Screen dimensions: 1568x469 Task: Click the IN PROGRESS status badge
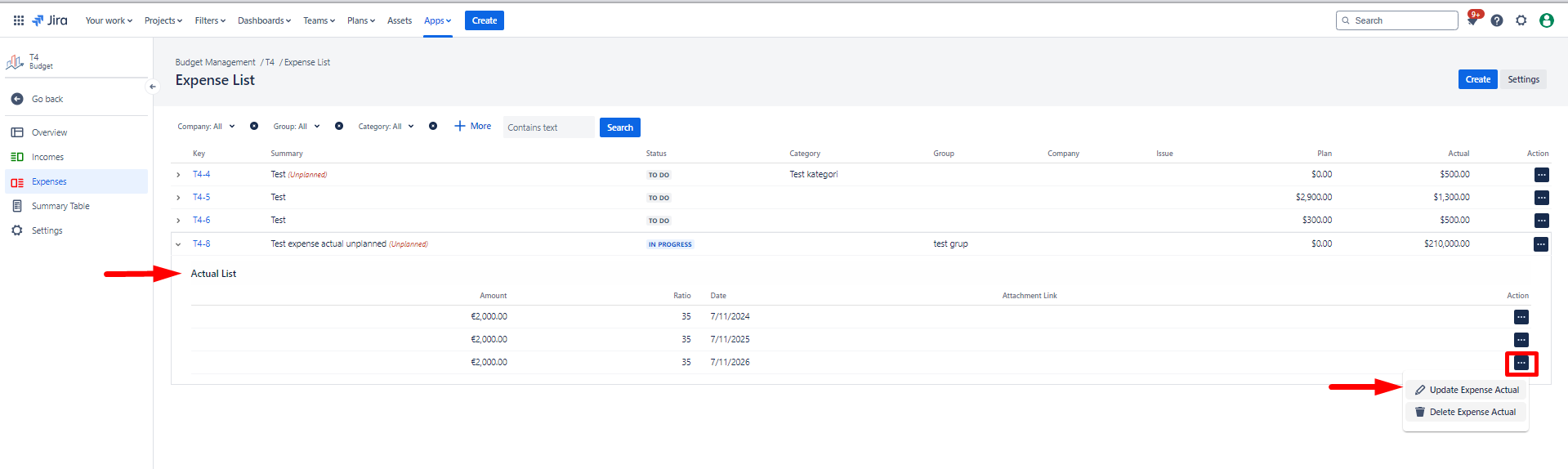click(670, 244)
